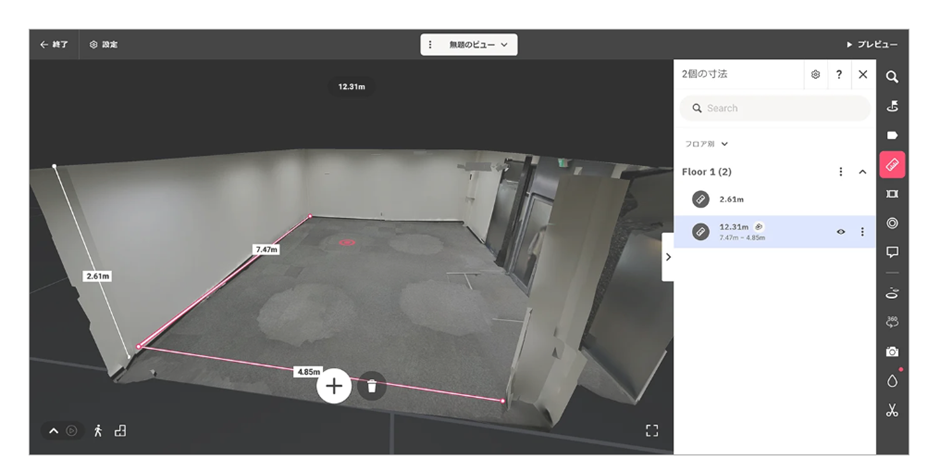Add a new measurement point with plus button

point(334,385)
